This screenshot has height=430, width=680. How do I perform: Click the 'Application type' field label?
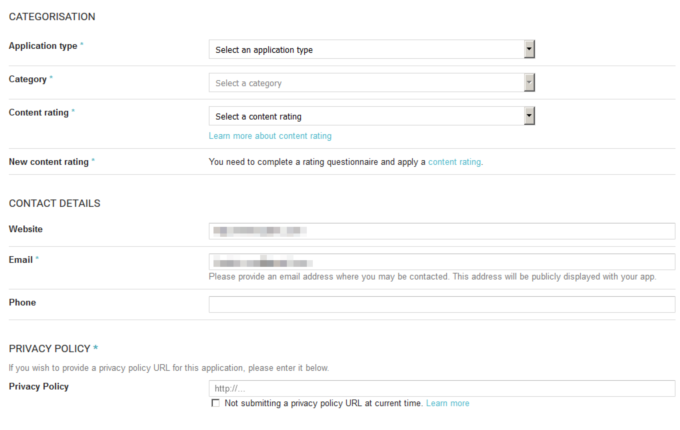click(x=43, y=46)
